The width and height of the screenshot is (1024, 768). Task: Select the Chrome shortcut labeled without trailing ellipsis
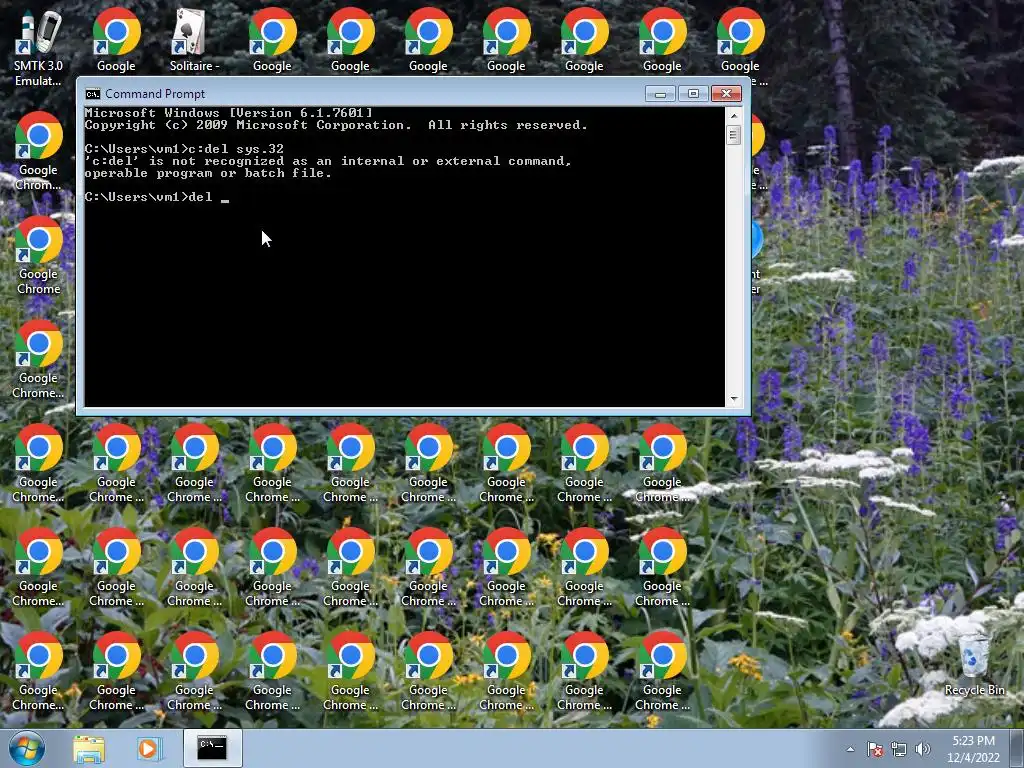coord(38,255)
